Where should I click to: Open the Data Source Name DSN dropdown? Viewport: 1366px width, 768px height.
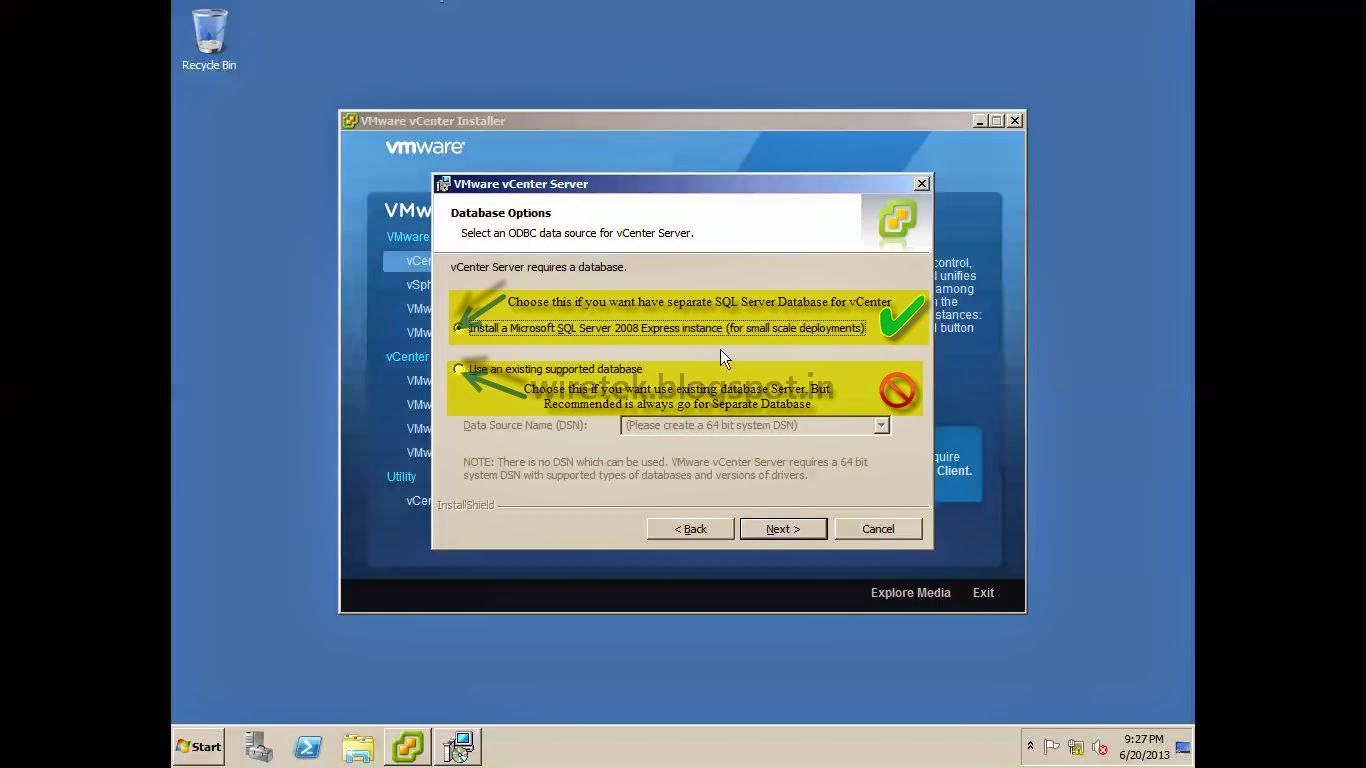[881, 425]
